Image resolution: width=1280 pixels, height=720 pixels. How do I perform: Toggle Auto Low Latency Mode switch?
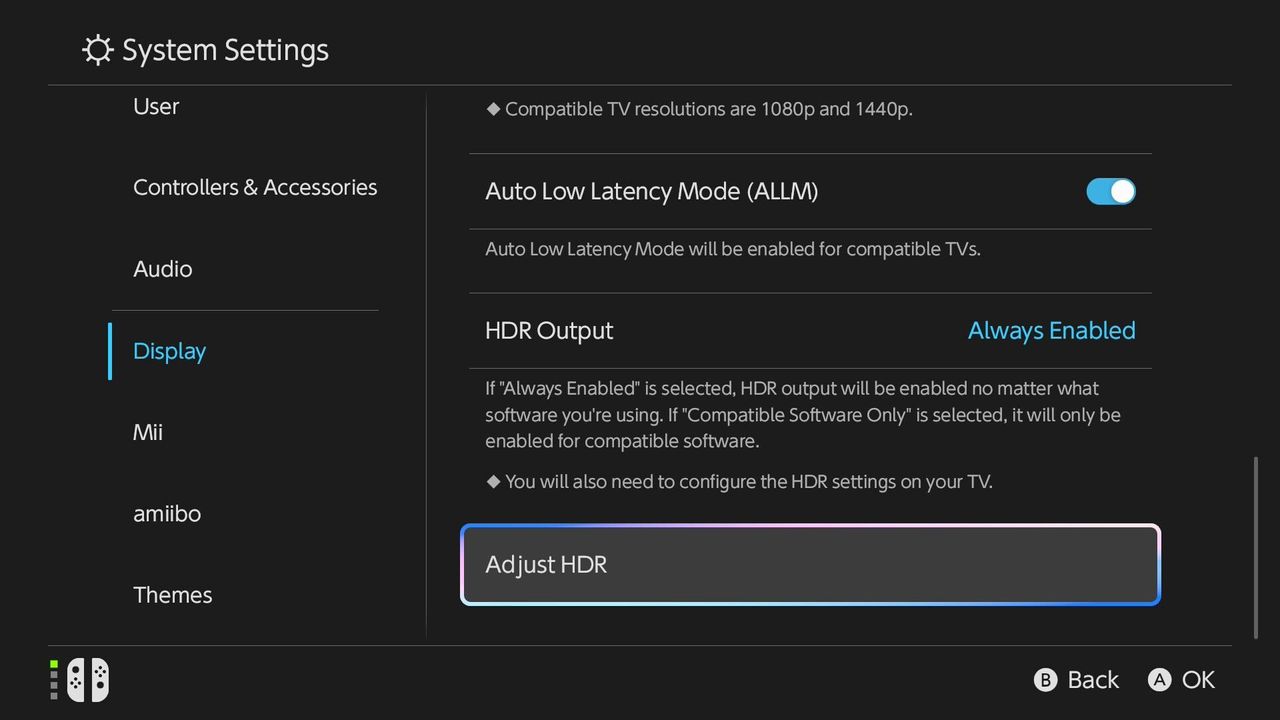tap(1111, 191)
